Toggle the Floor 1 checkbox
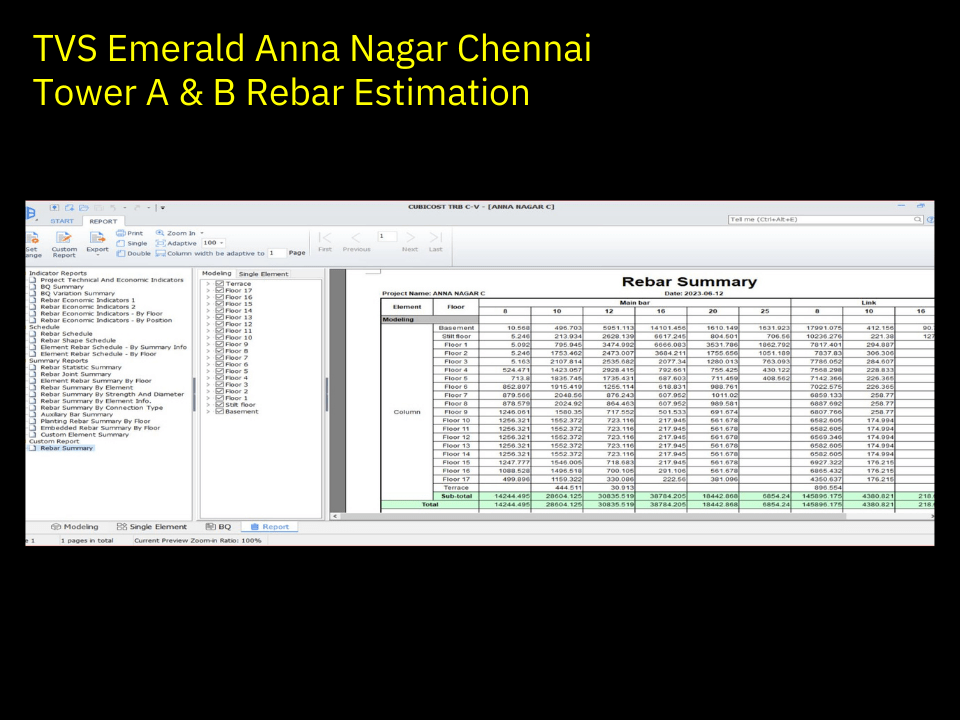The width and height of the screenshot is (960, 720). coord(219,398)
